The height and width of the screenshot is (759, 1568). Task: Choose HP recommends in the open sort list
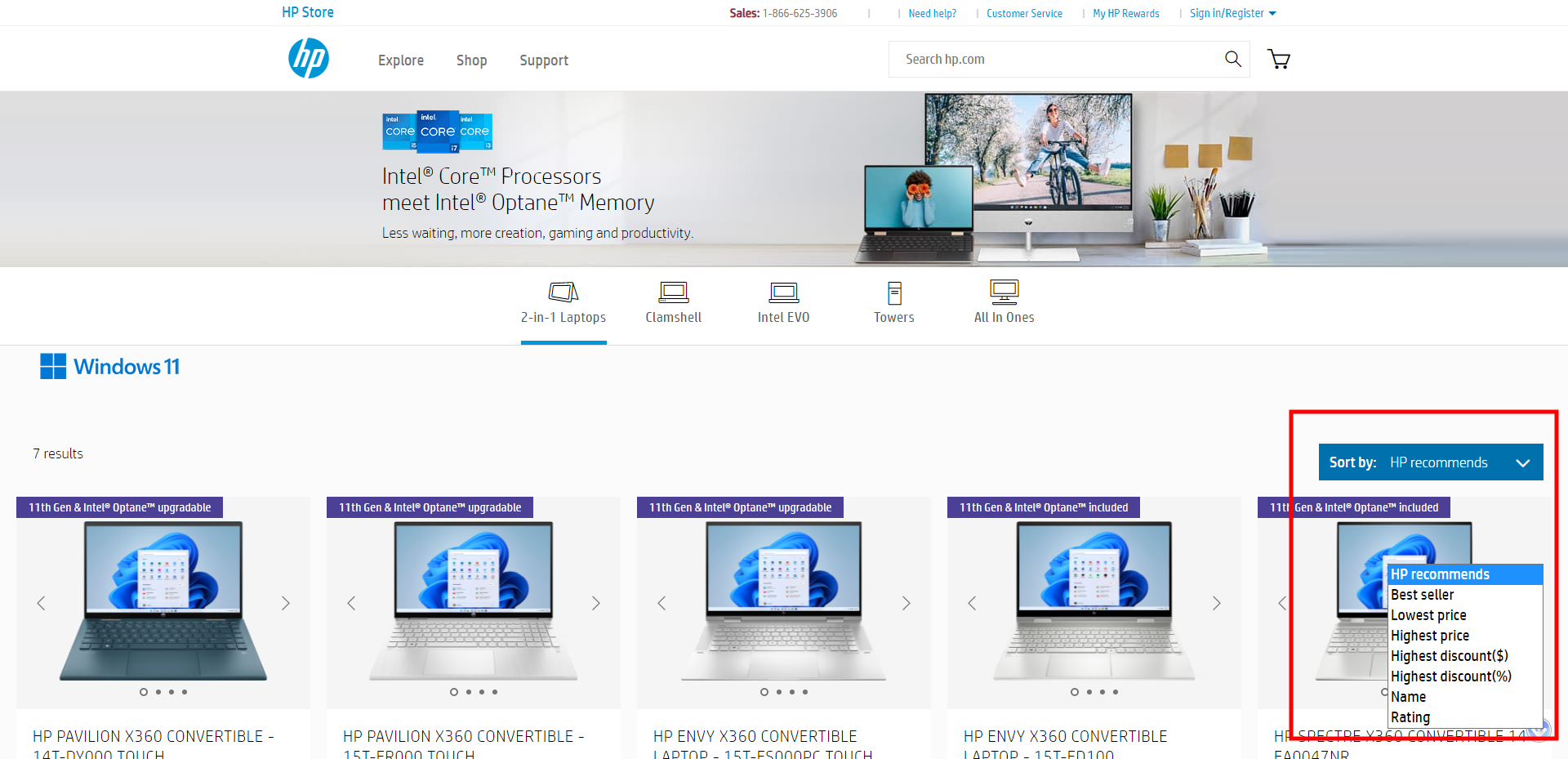pos(1466,574)
